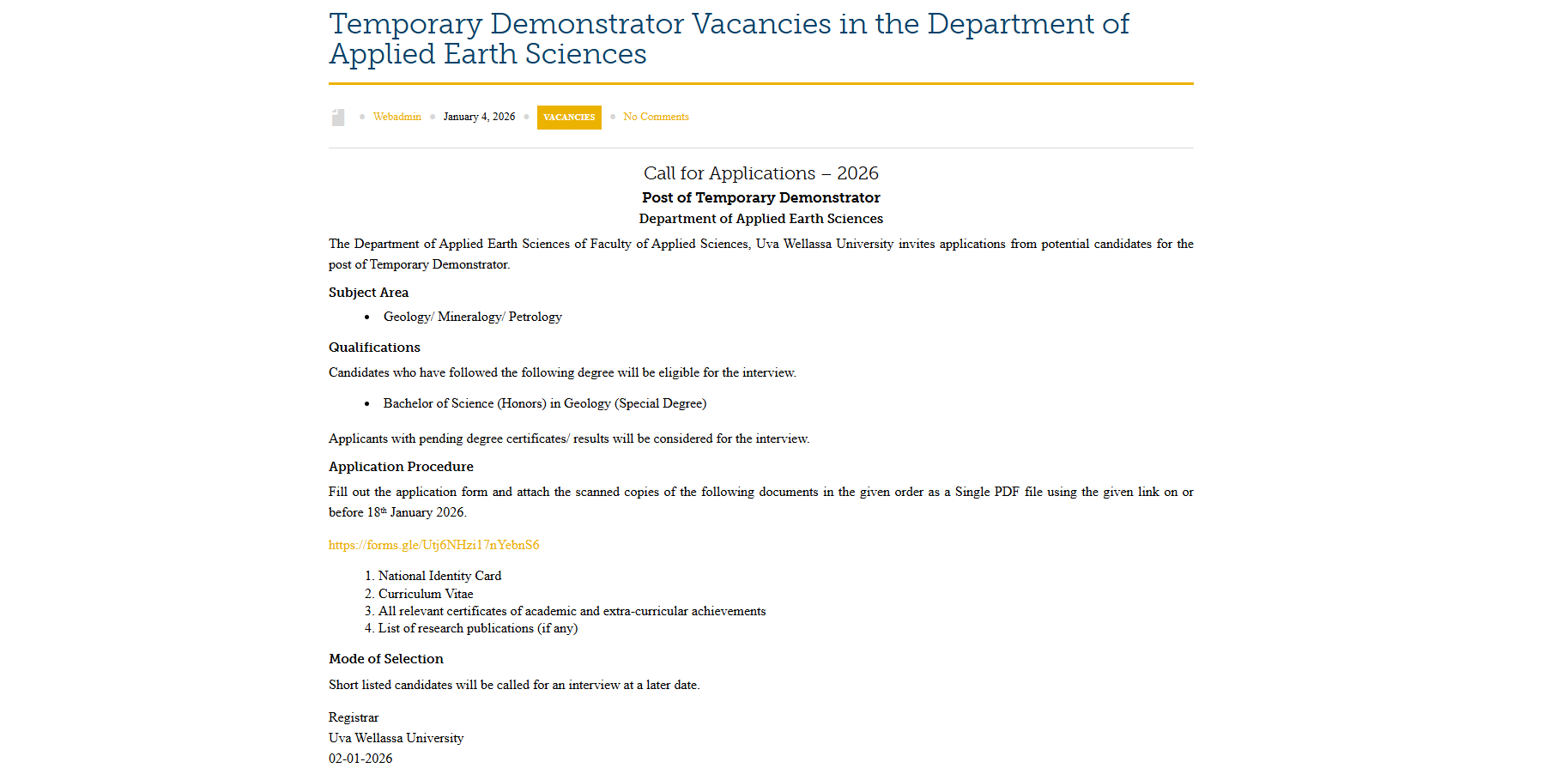
Task: Click the Geology/ Mineralogy/ Petrology bullet item
Action: 472,317
